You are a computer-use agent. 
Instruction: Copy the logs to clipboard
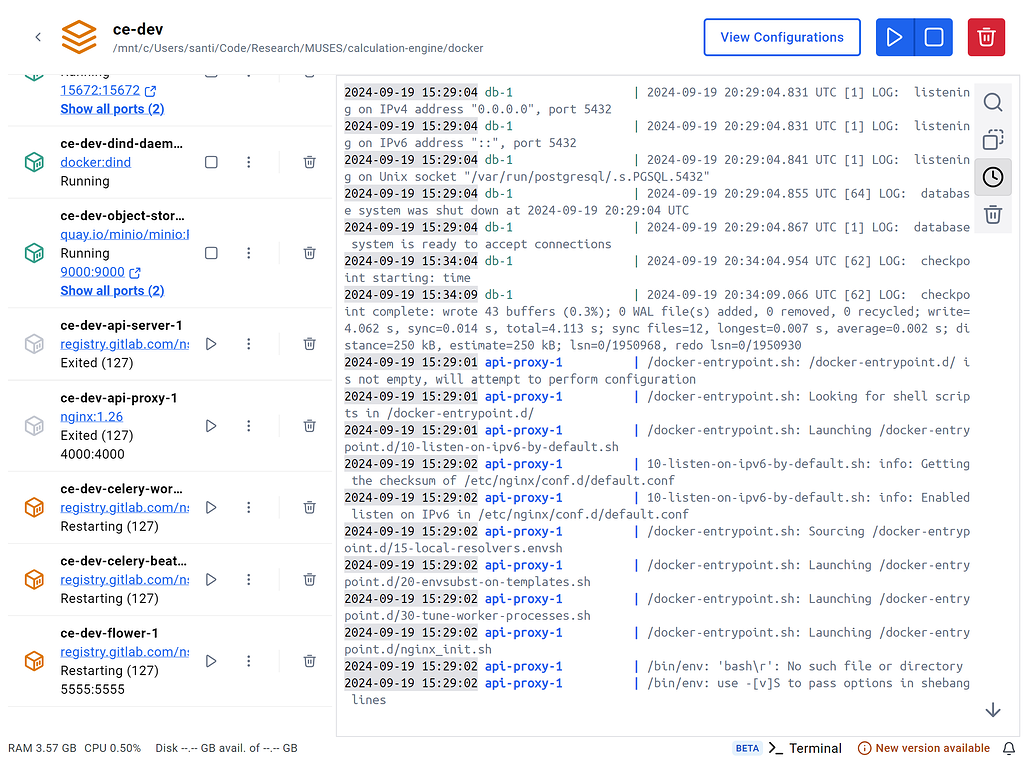[x=993, y=140]
